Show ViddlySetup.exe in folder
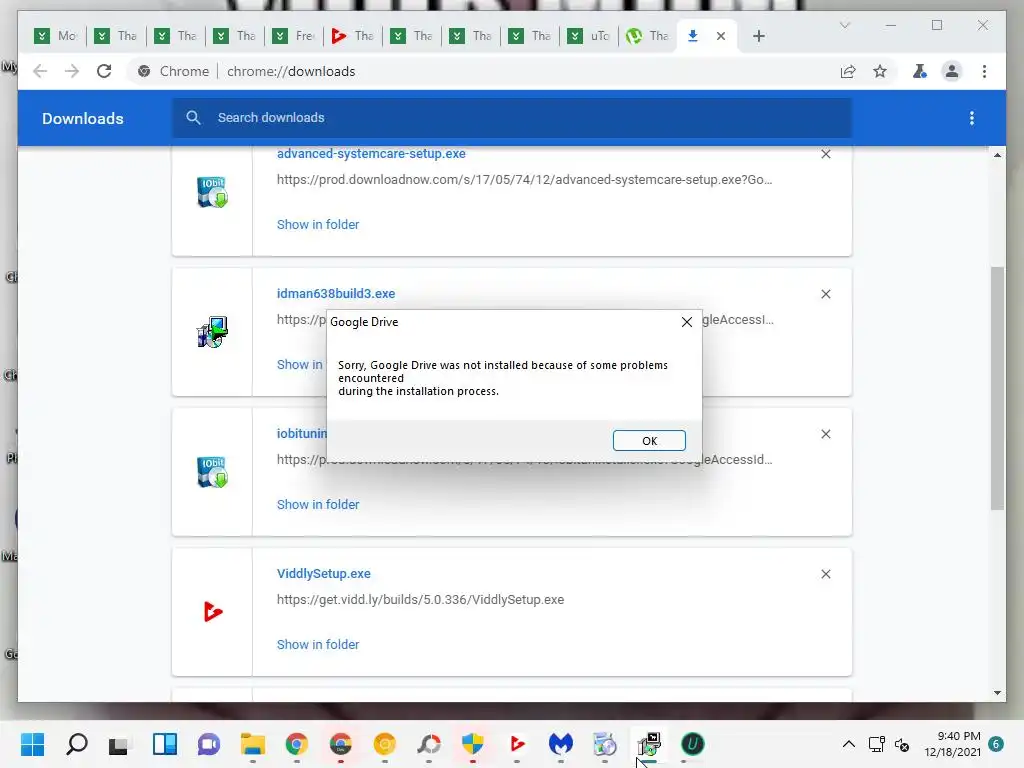Screen dimensions: 1024x768 [318, 645]
